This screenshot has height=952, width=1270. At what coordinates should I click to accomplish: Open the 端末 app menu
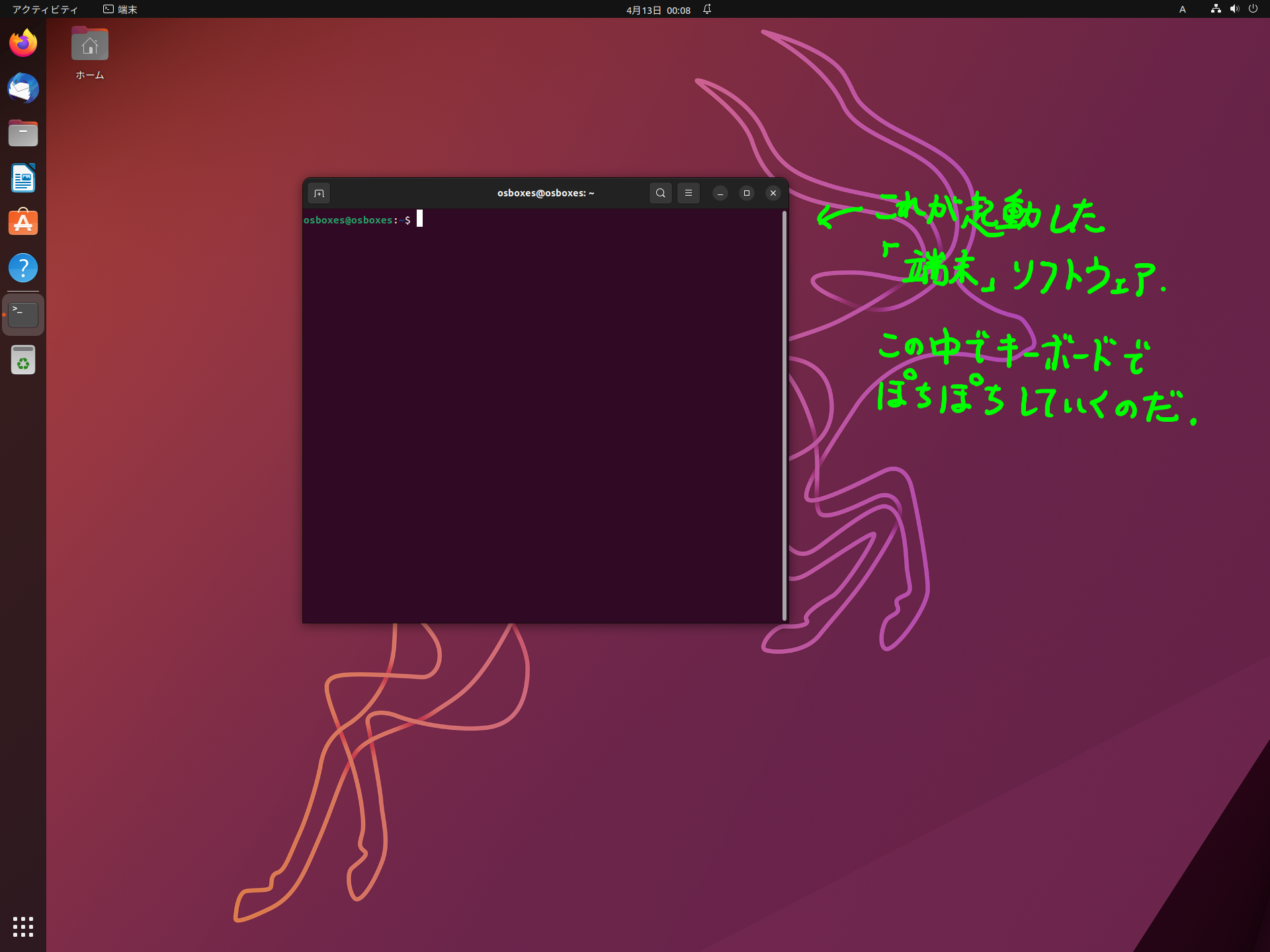[120, 9]
